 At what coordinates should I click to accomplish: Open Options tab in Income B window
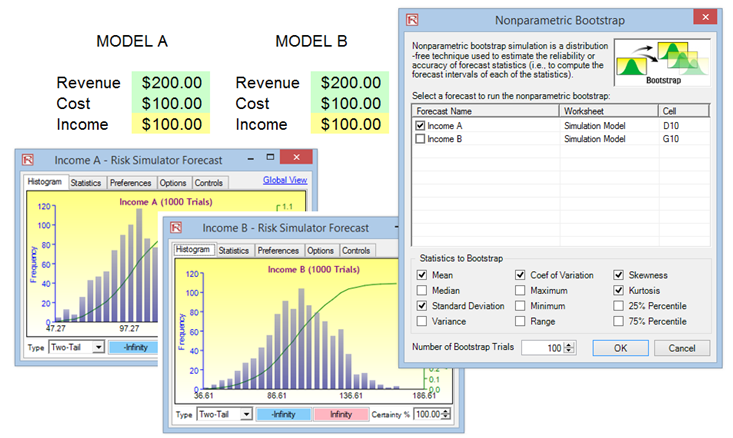pos(320,251)
